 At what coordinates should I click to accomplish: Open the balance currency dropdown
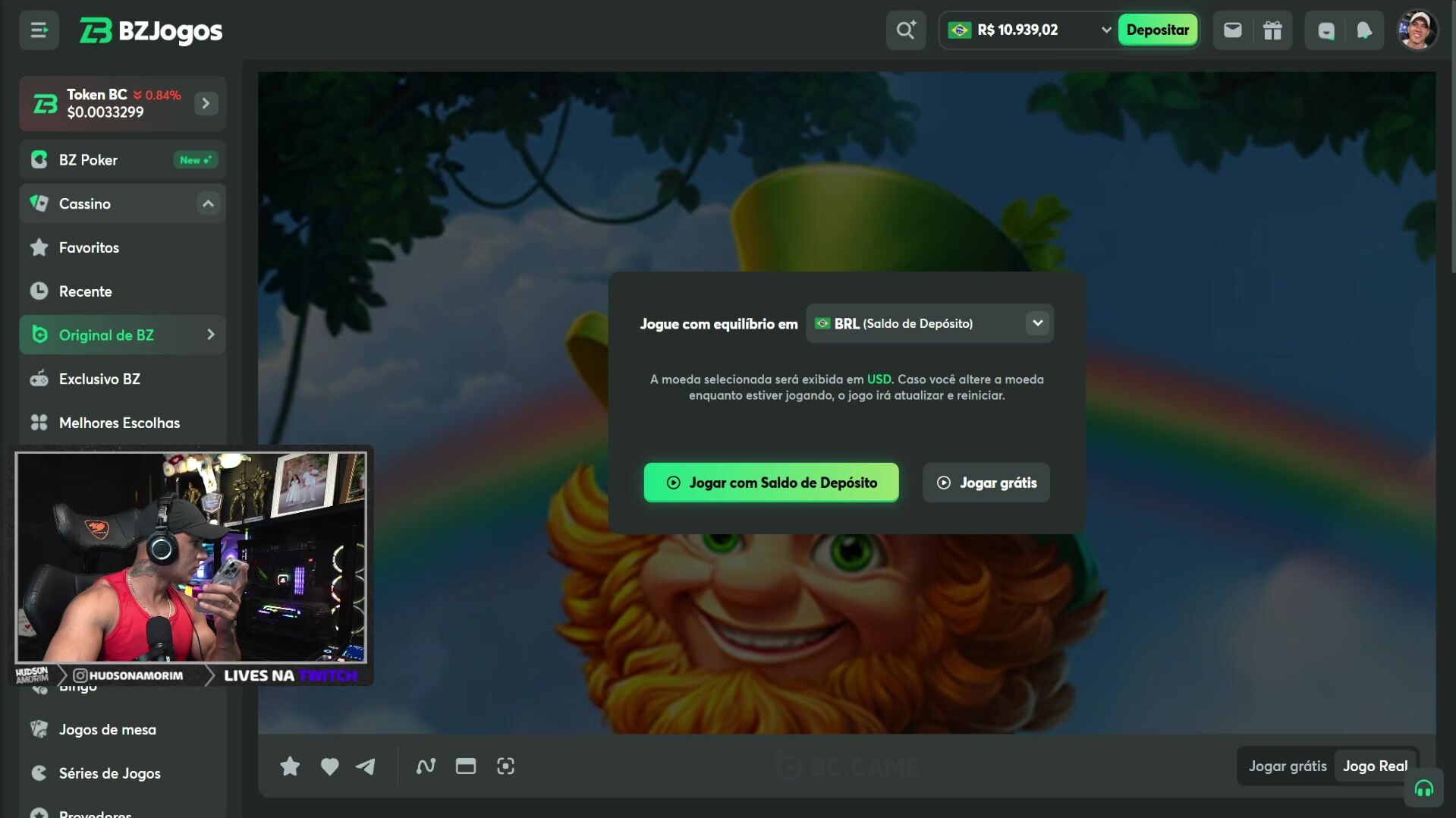(x=1106, y=30)
